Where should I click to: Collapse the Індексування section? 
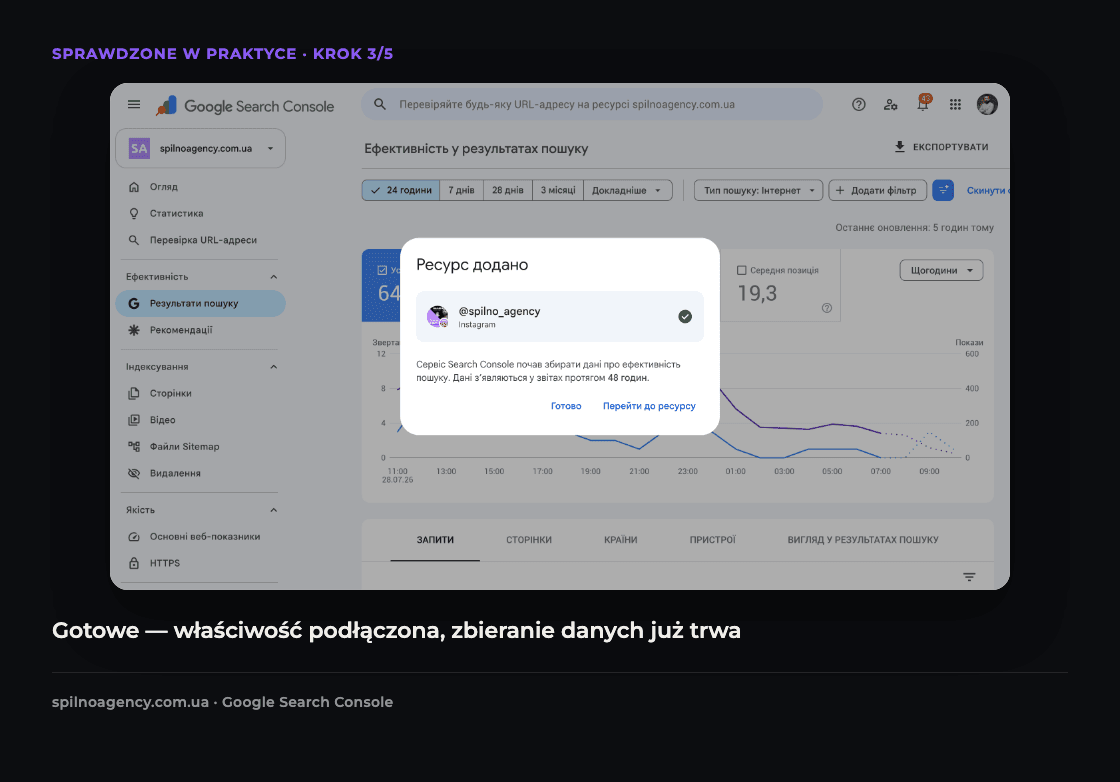273,366
